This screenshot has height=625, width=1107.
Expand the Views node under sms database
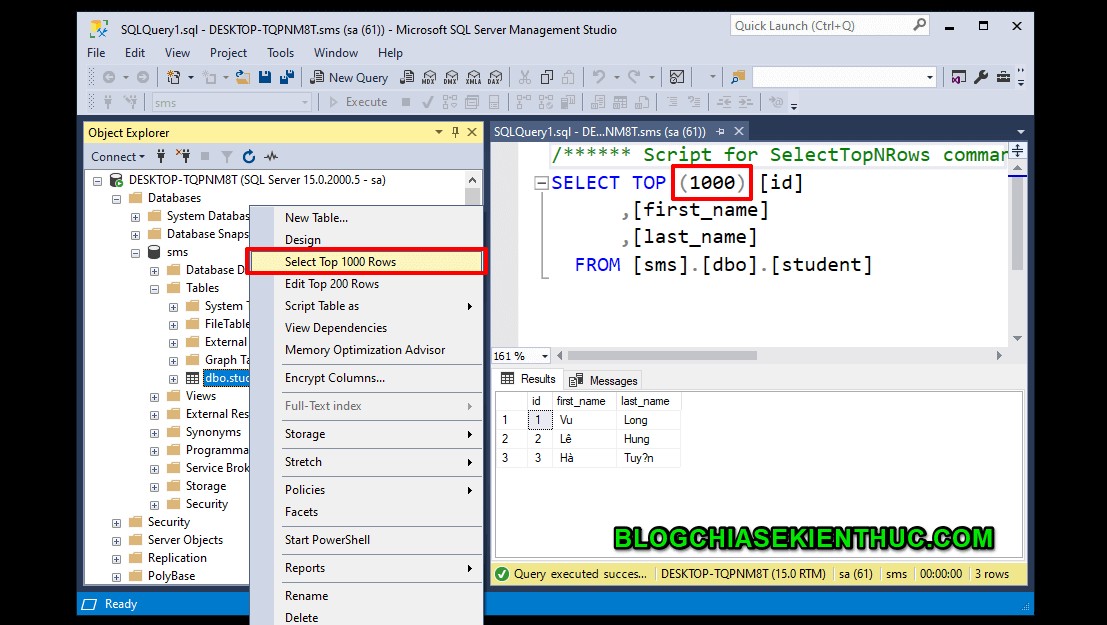point(154,396)
